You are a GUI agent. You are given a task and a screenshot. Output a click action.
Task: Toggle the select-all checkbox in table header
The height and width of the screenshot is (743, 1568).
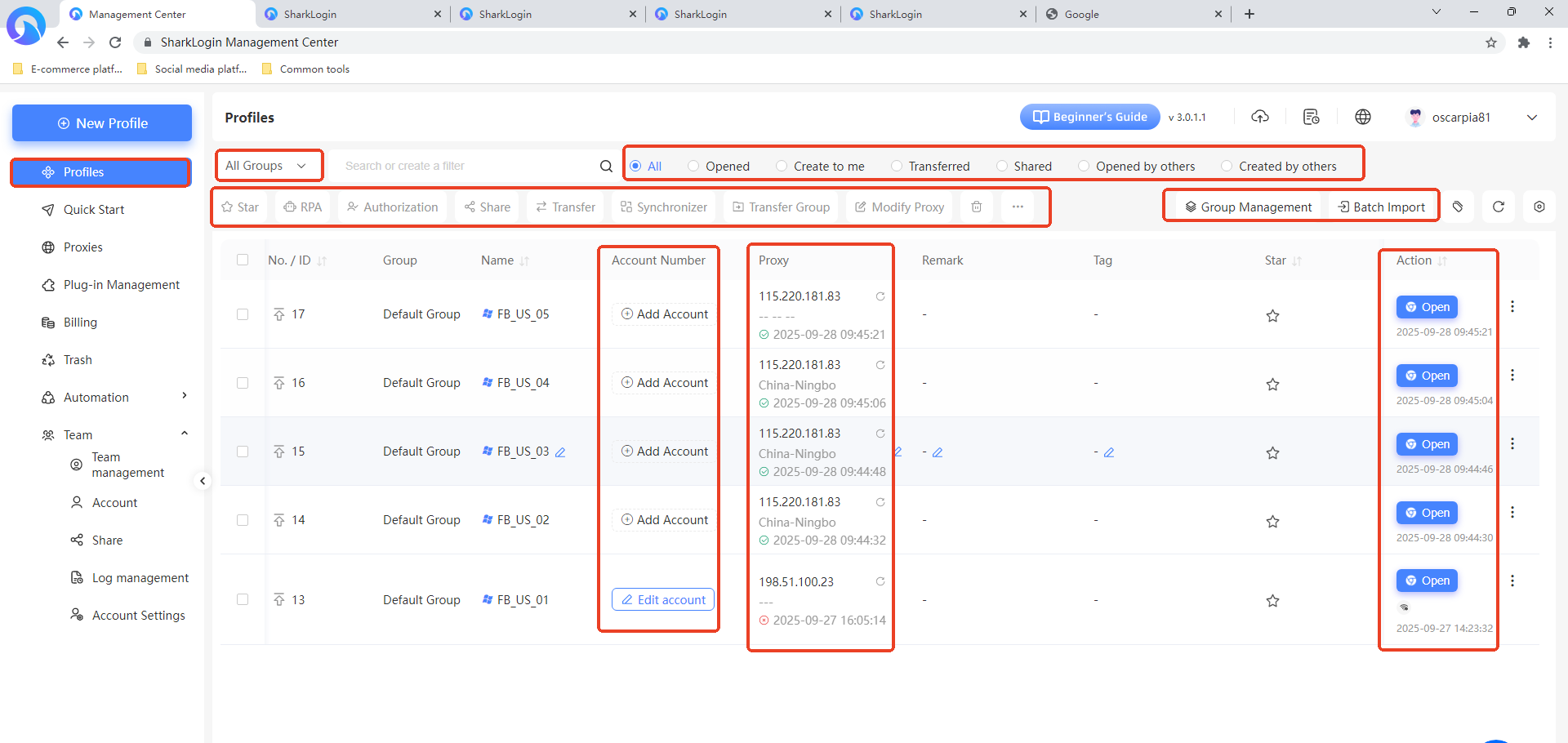click(243, 260)
